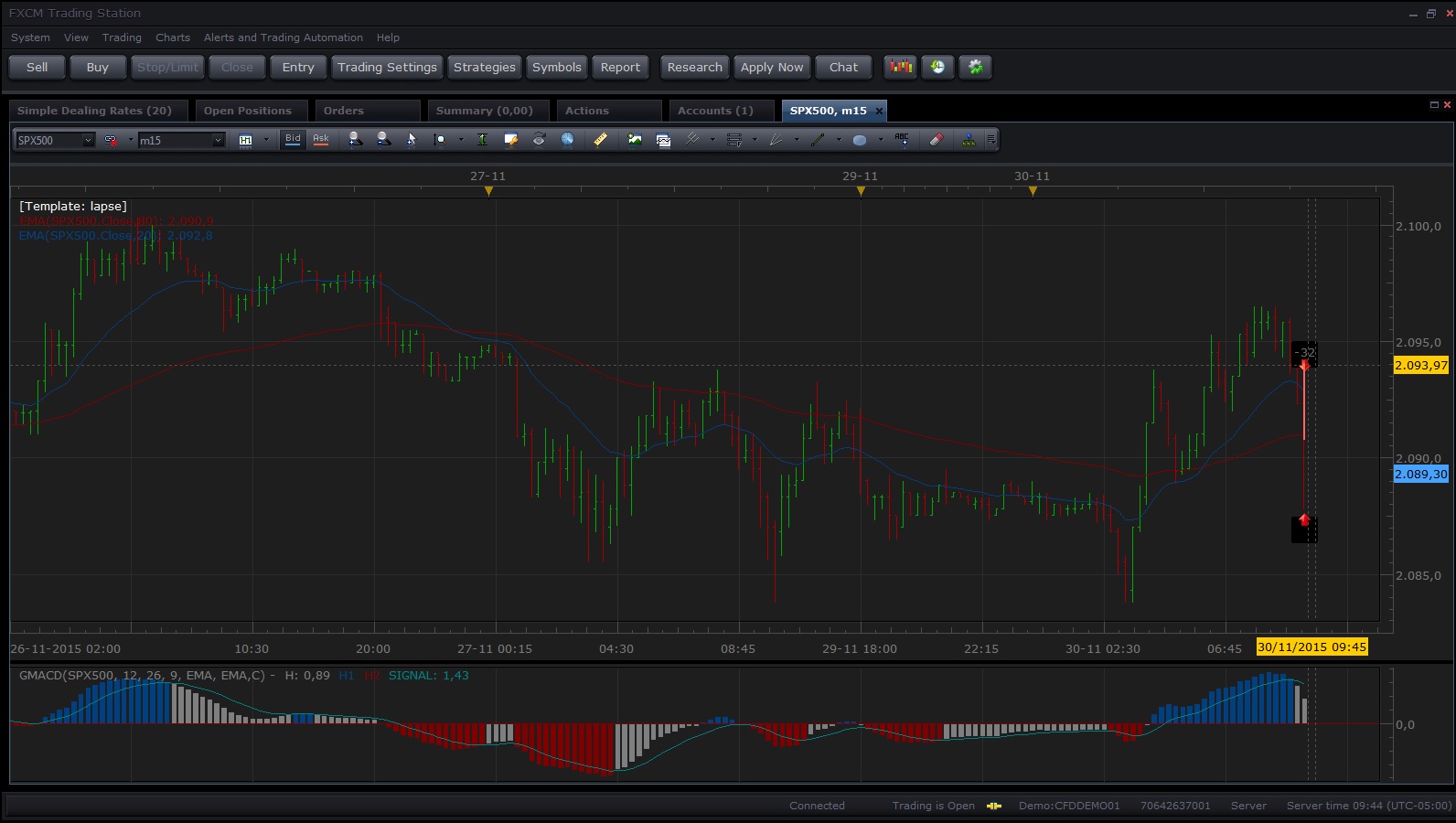Click the chart type H1 icon
The image size is (1456, 823).
[x=245, y=140]
